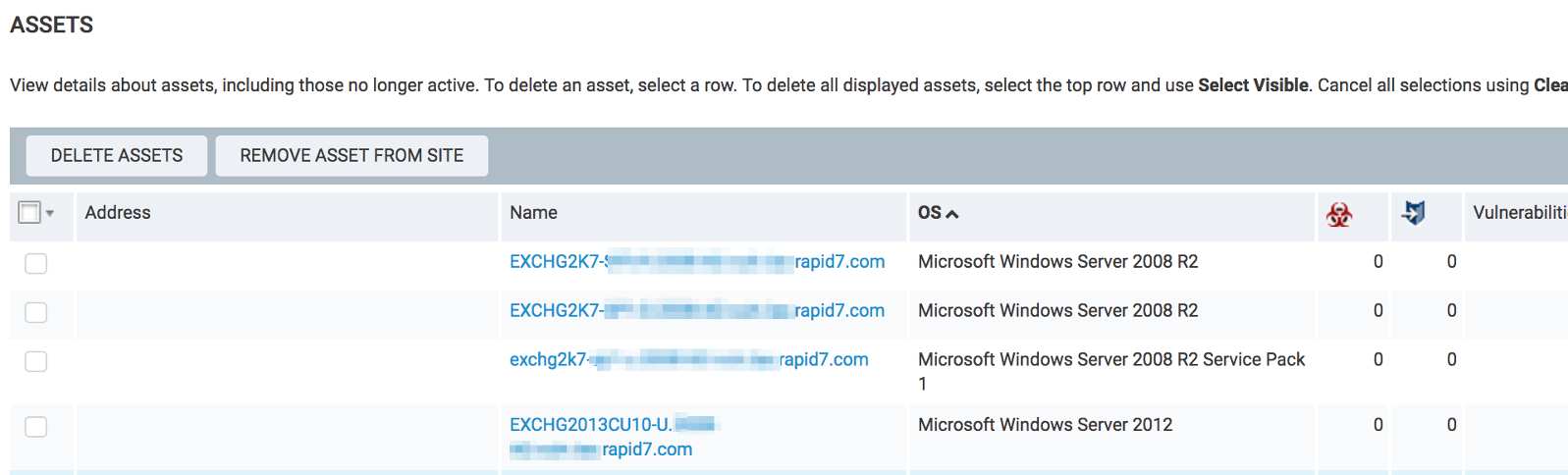Click the malware biohazard column icon
The width and height of the screenshot is (1568, 475).
point(1338,214)
